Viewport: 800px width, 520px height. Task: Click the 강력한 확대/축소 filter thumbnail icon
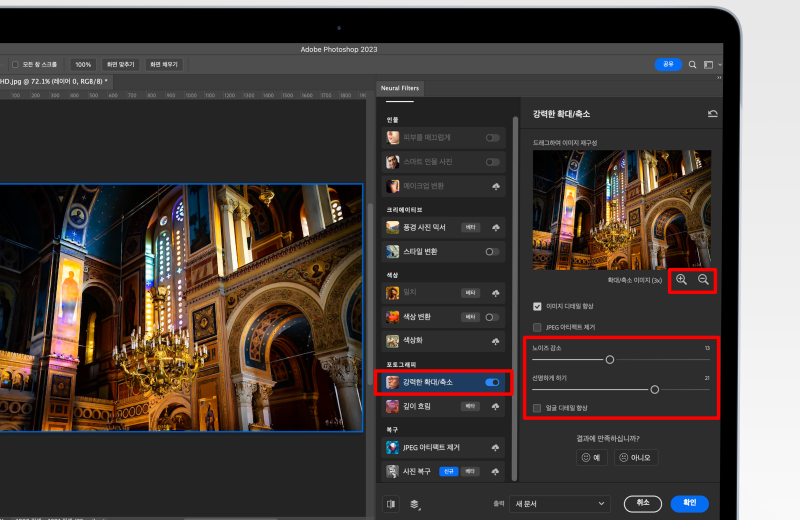392,382
